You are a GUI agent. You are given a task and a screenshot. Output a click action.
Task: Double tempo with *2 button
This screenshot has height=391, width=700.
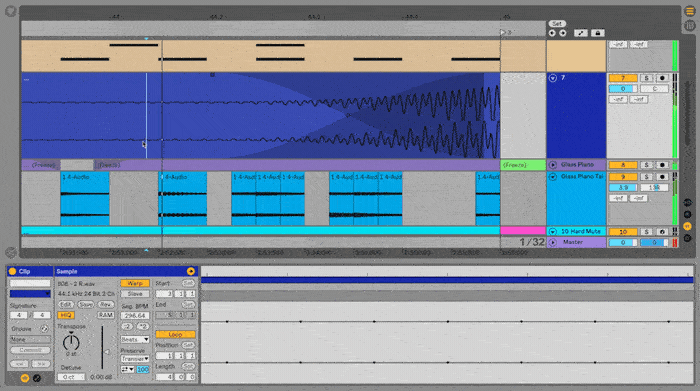pyautogui.click(x=143, y=326)
